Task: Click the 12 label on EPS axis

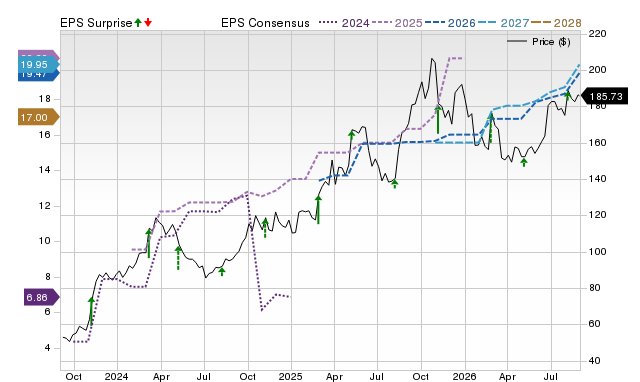Action: (x=44, y=206)
